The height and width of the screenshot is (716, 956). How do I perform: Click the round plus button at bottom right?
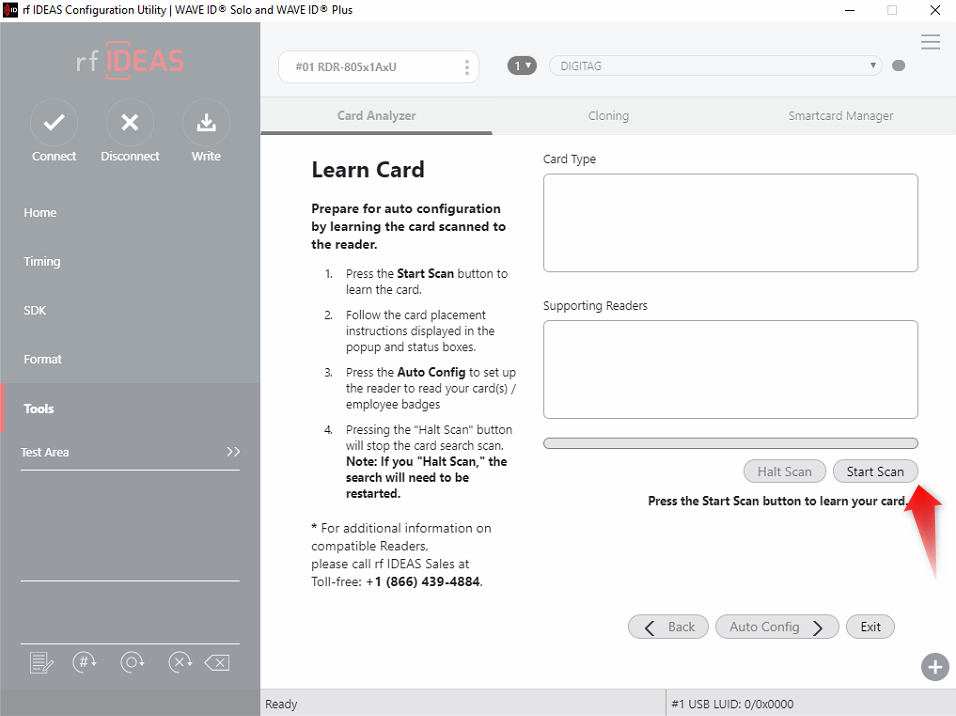pos(935,667)
